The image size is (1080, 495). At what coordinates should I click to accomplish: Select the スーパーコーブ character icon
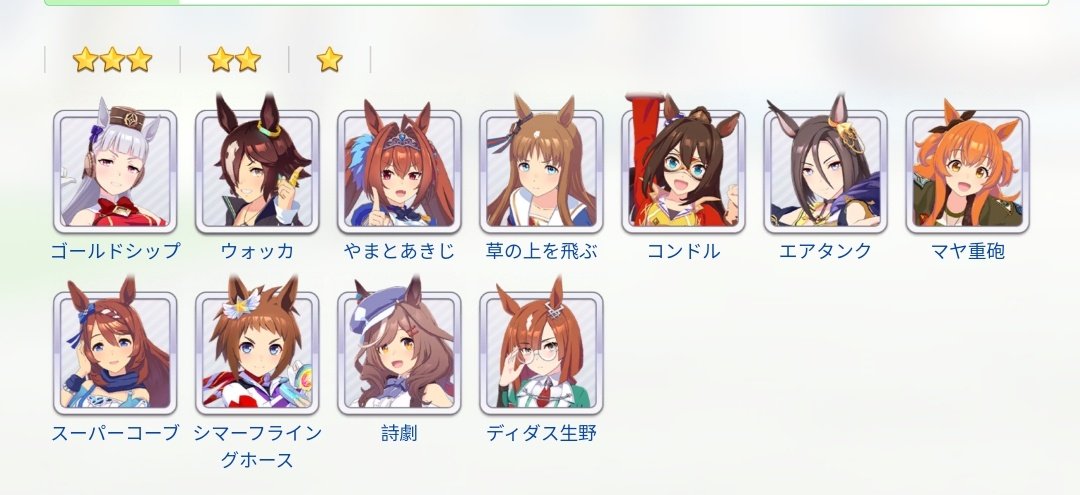point(115,353)
